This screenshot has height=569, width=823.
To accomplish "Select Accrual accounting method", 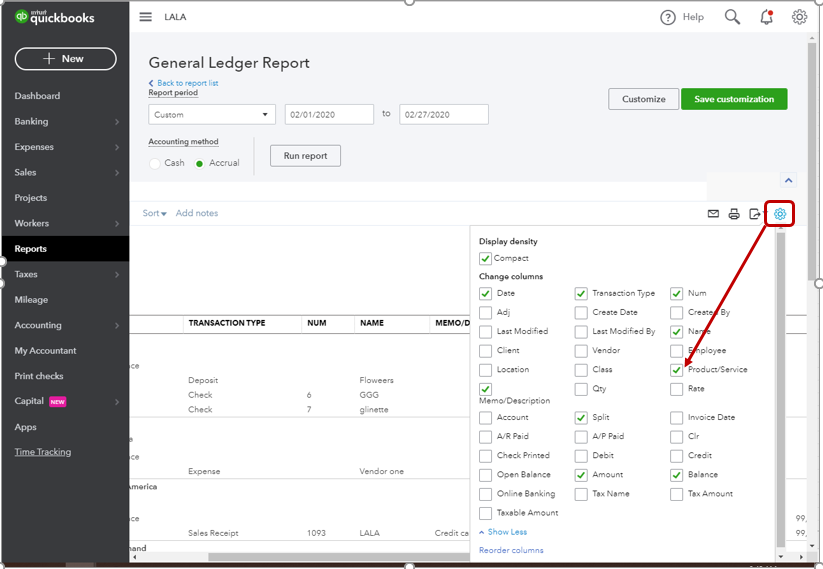I will click(x=199, y=163).
